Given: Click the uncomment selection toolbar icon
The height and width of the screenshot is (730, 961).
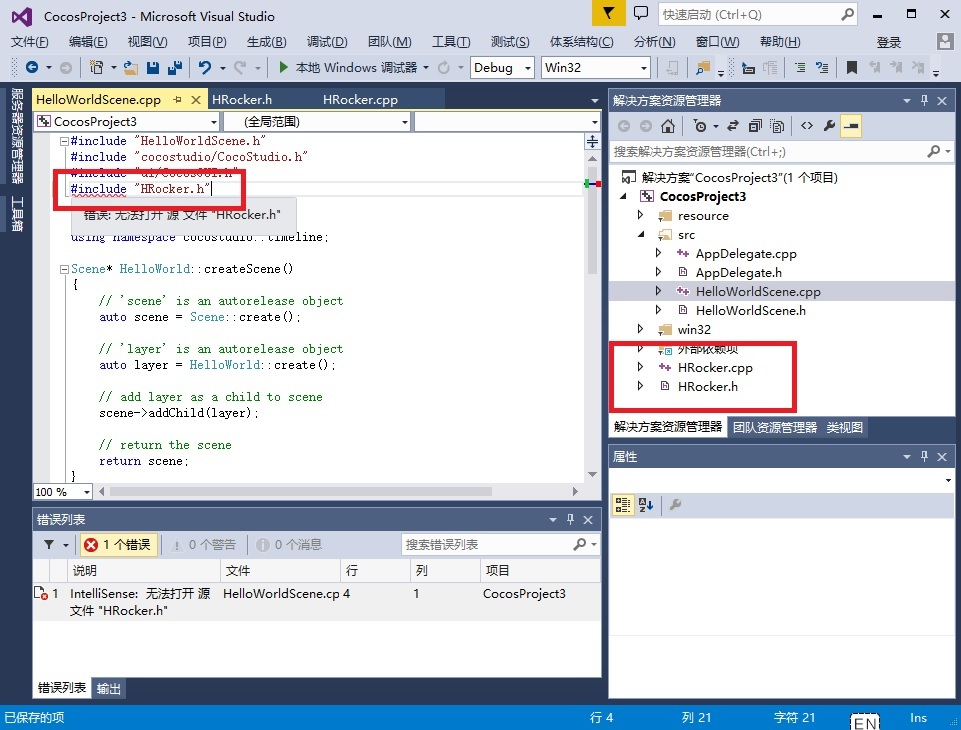Looking at the screenshot, I should (822, 67).
